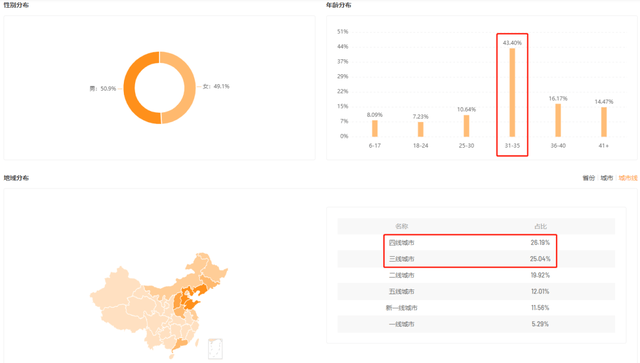Screen dimensions: 640x363
Task: Select the 三线城市 table row
Action: [x=476, y=259]
